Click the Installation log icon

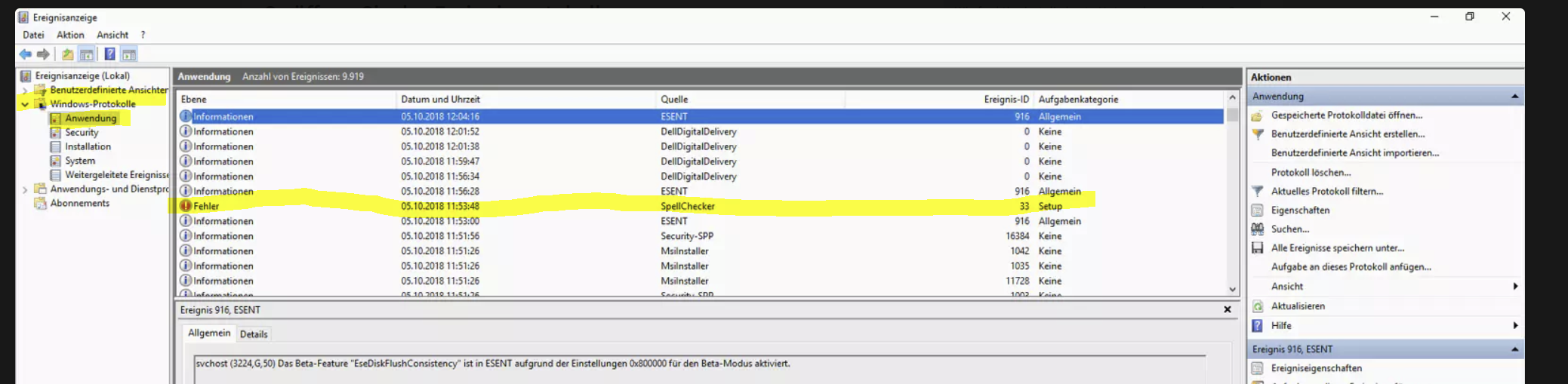tap(55, 146)
